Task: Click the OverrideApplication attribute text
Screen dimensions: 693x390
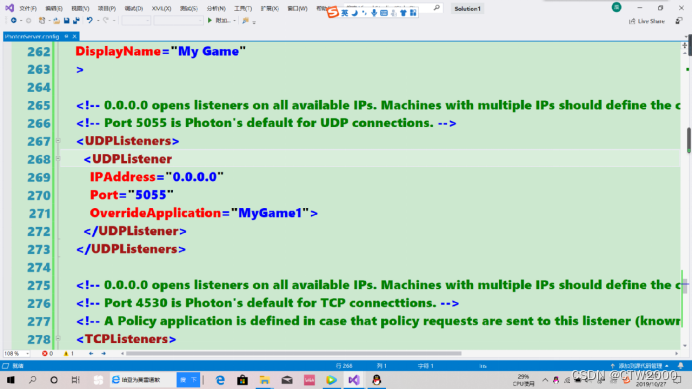Action: pyautogui.click(x=156, y=213)
